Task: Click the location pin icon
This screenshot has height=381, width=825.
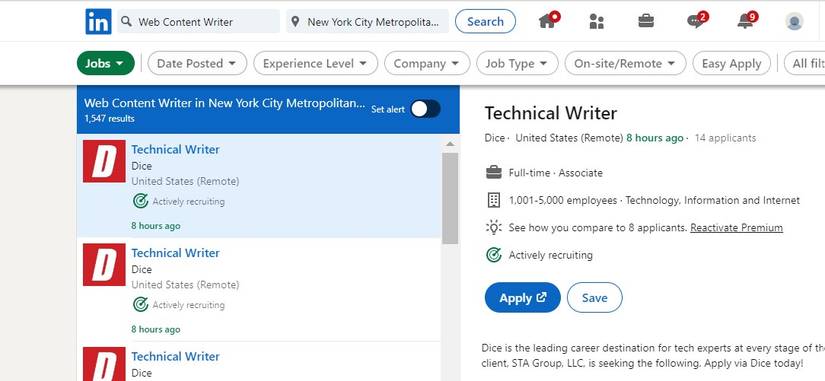Action: [x=295, y=22]
